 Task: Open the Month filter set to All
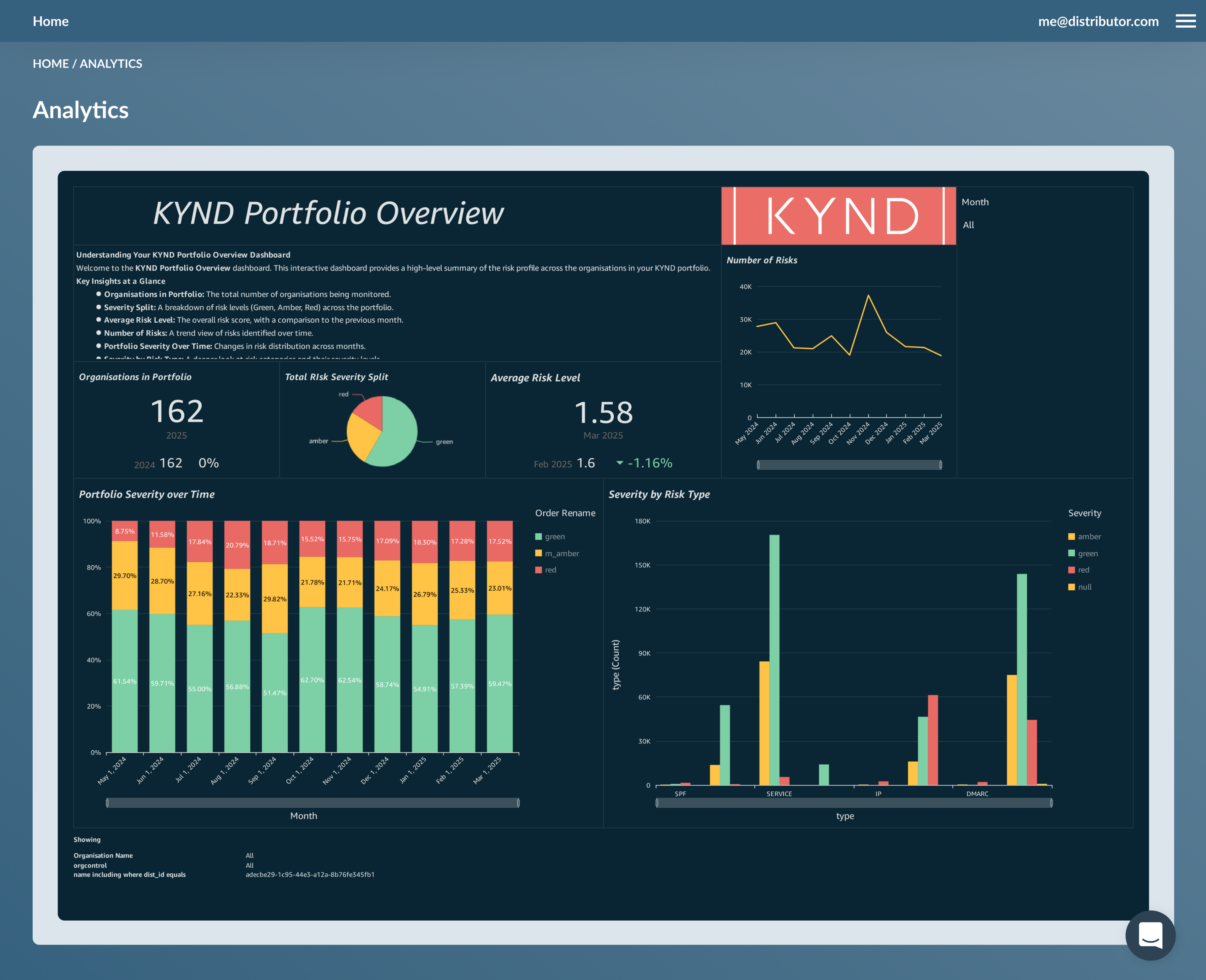[x=969, y=225]
